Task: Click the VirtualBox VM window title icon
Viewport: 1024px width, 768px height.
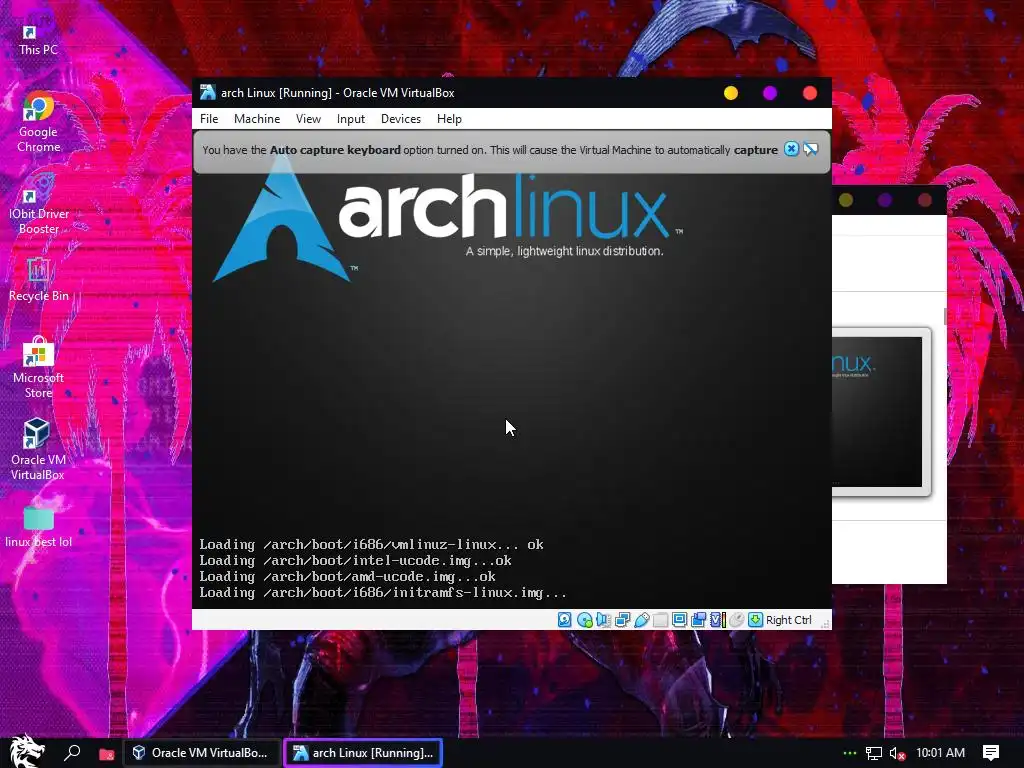Action: point(208,92)
